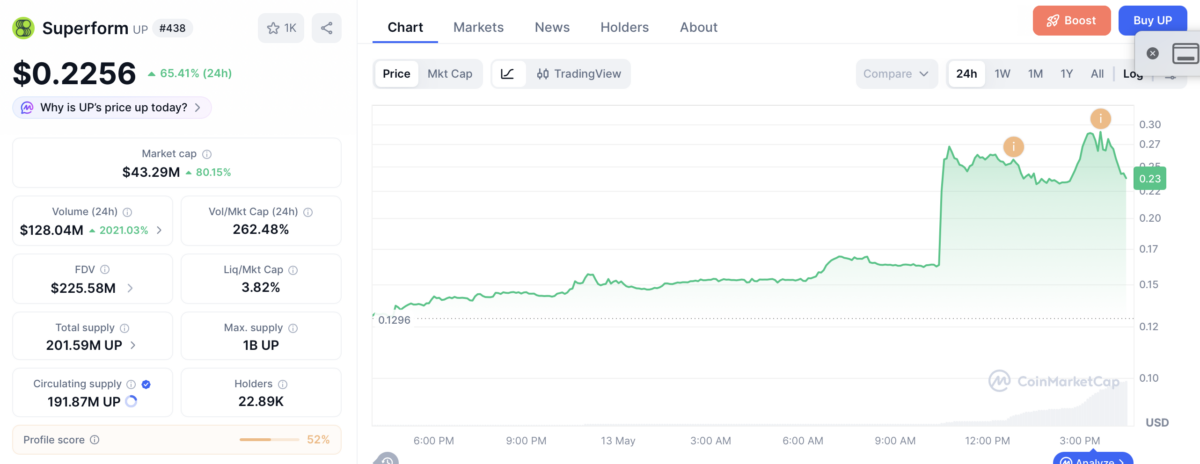The width and height of the screenshot is (1200, 464).
Task: Switch chart to Mkt Cap view
Action: (x=450, y=74)
